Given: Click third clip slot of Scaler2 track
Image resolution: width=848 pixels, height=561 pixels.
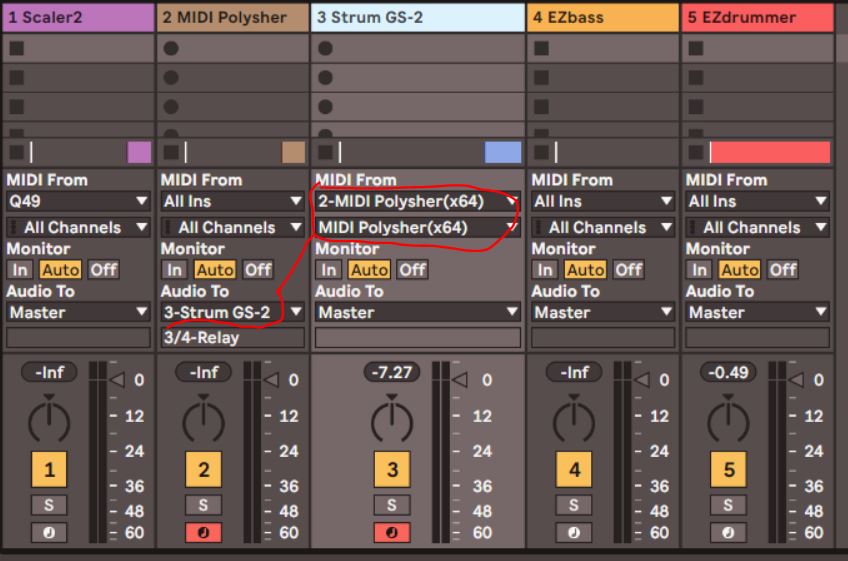Looking at the screenshot, I should [x=78, y=107].
